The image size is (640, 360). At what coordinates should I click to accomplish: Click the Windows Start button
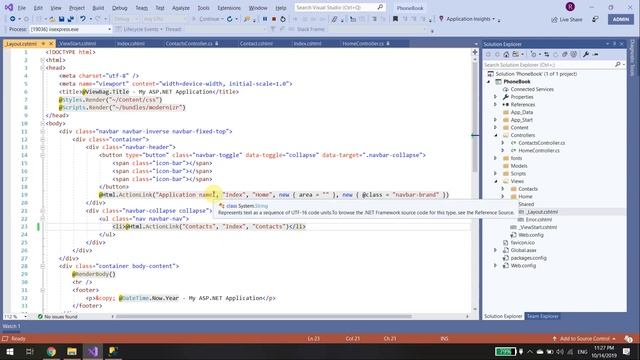[10, 351]
